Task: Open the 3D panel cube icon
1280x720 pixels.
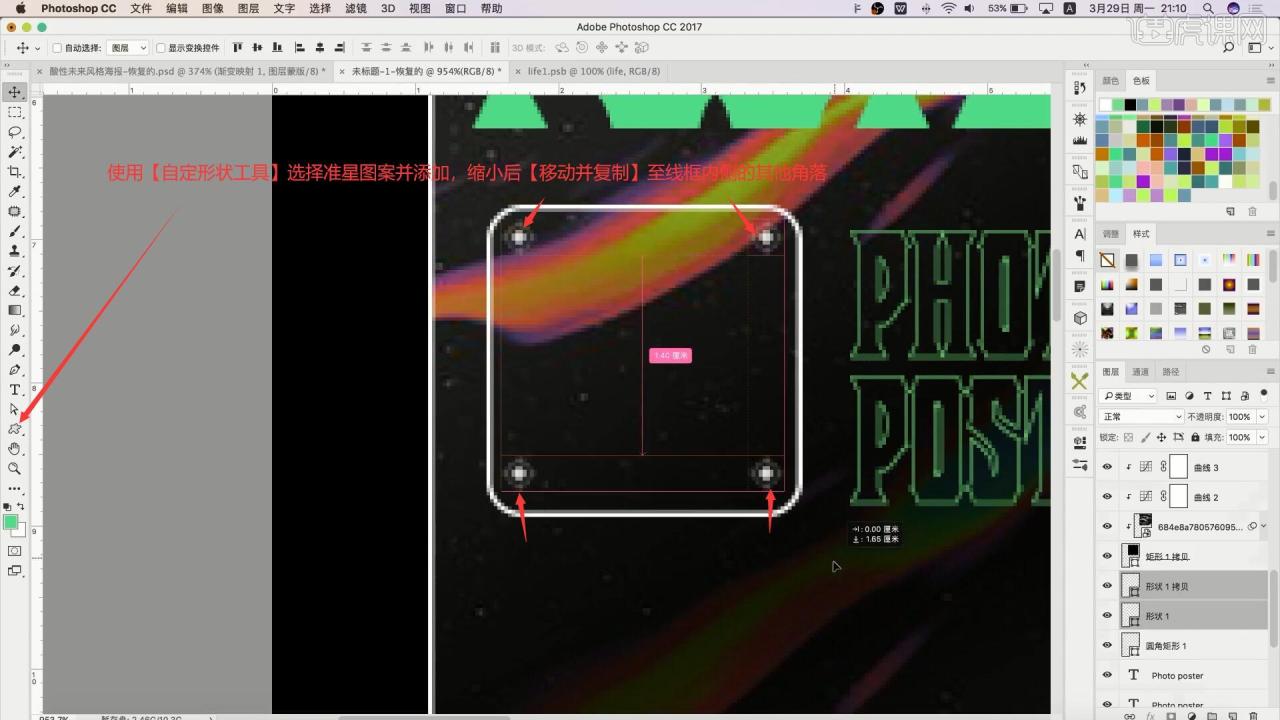Action: click(1079, 317)
